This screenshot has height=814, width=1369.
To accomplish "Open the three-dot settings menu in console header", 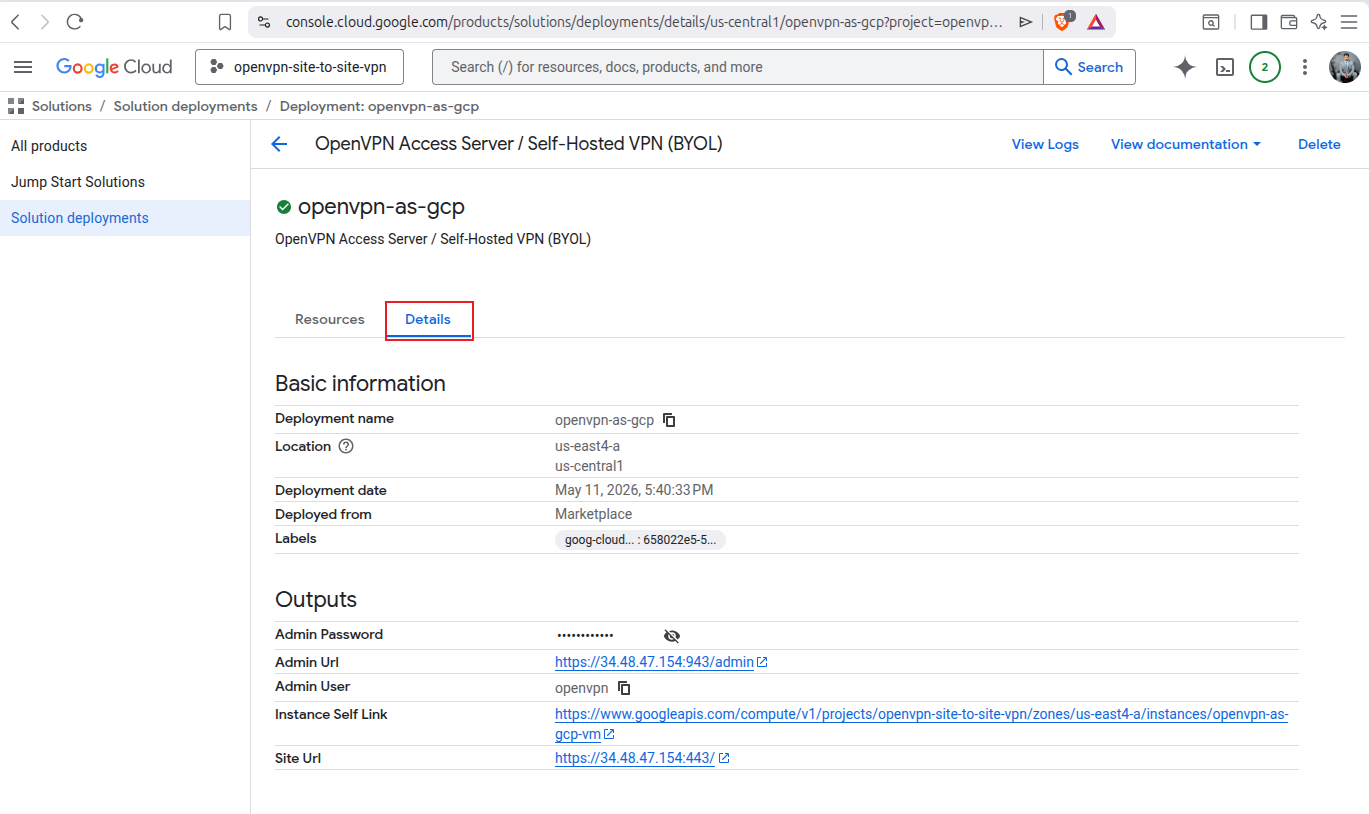I will (1304, 67).
